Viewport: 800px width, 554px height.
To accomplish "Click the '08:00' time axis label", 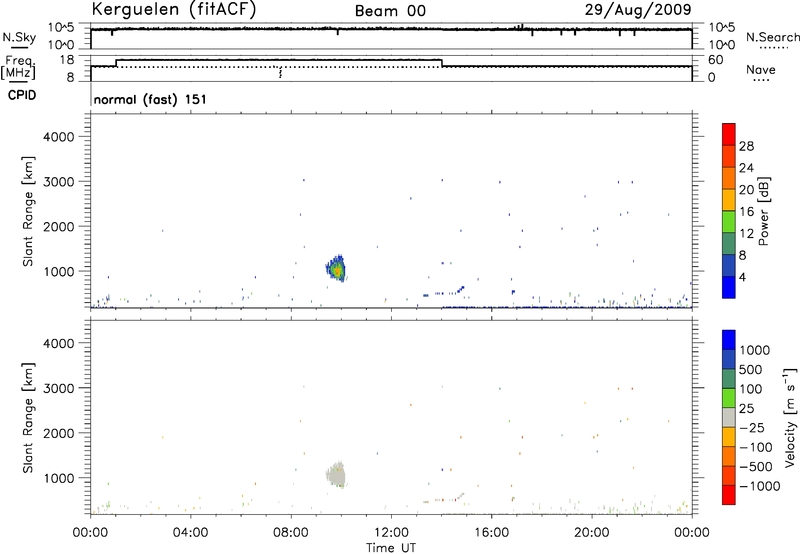I will click(291, 533).
